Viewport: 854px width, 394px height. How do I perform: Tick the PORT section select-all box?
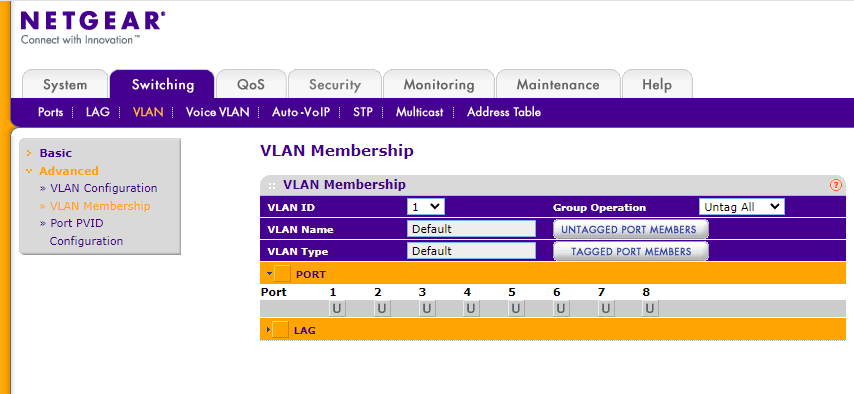(283, 274)
